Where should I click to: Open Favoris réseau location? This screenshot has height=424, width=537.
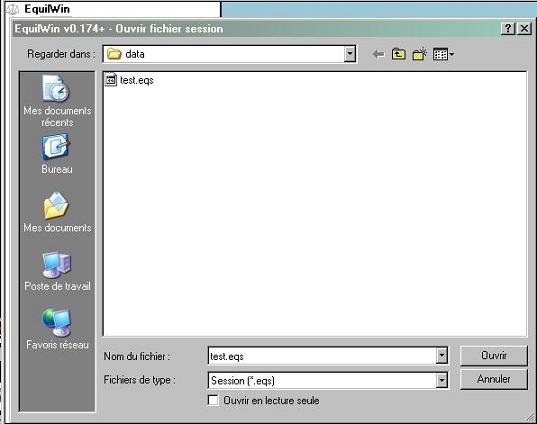pyautogui.click(x=57, y=329)
